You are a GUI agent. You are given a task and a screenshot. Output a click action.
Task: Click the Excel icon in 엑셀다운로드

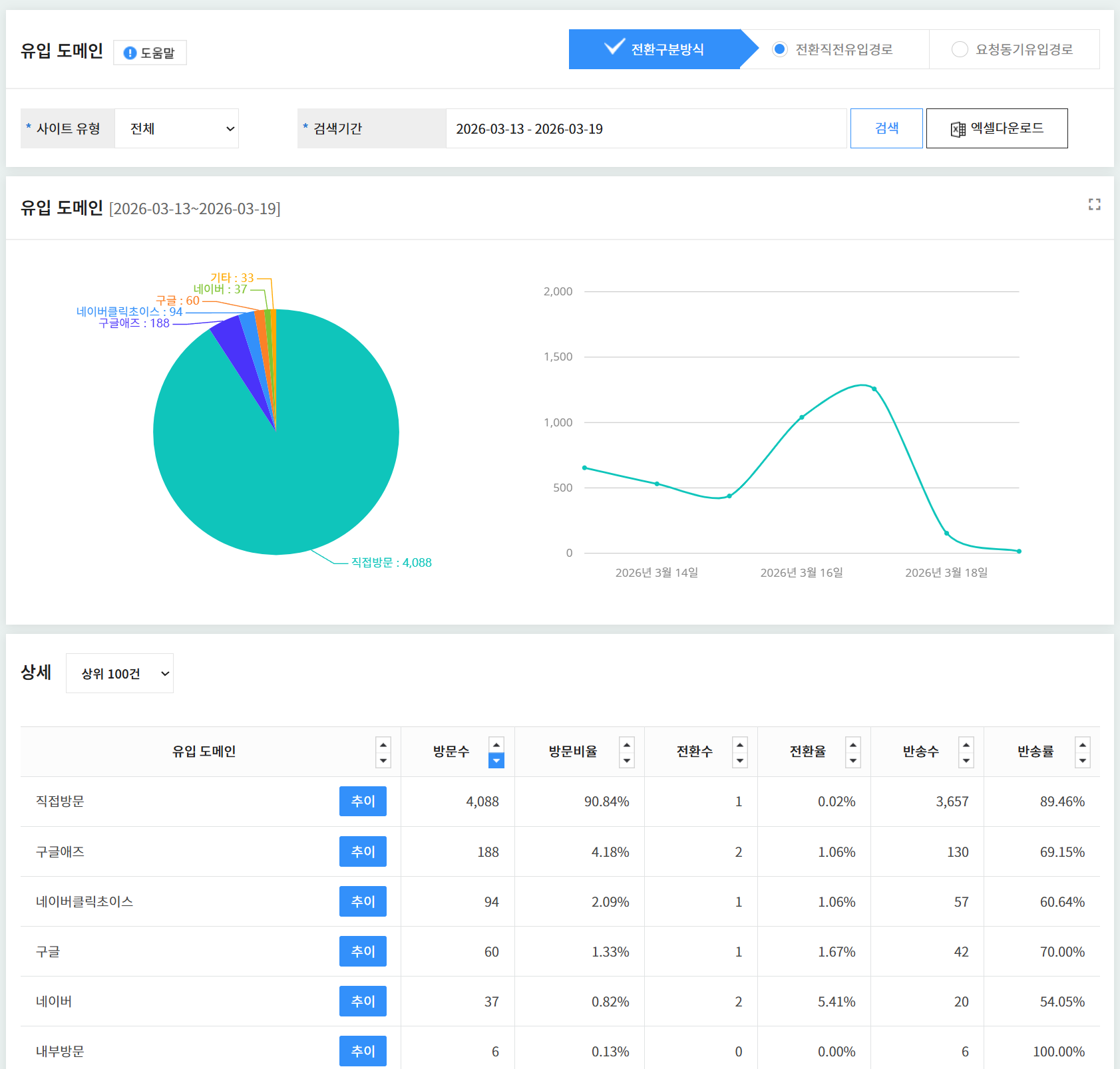tap(958, 129)
